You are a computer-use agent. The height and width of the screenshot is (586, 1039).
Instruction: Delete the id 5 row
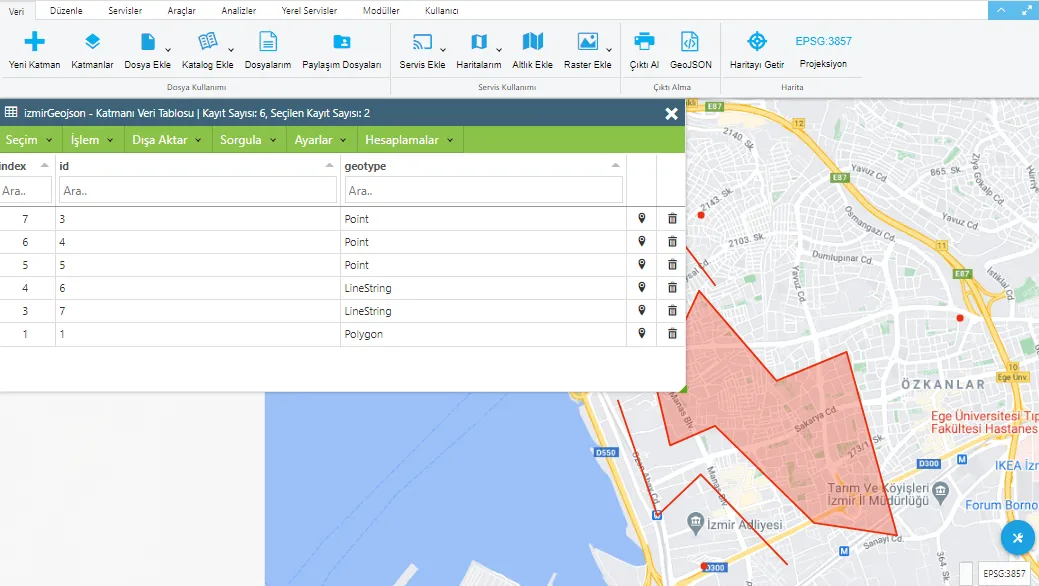pos(672,264)
